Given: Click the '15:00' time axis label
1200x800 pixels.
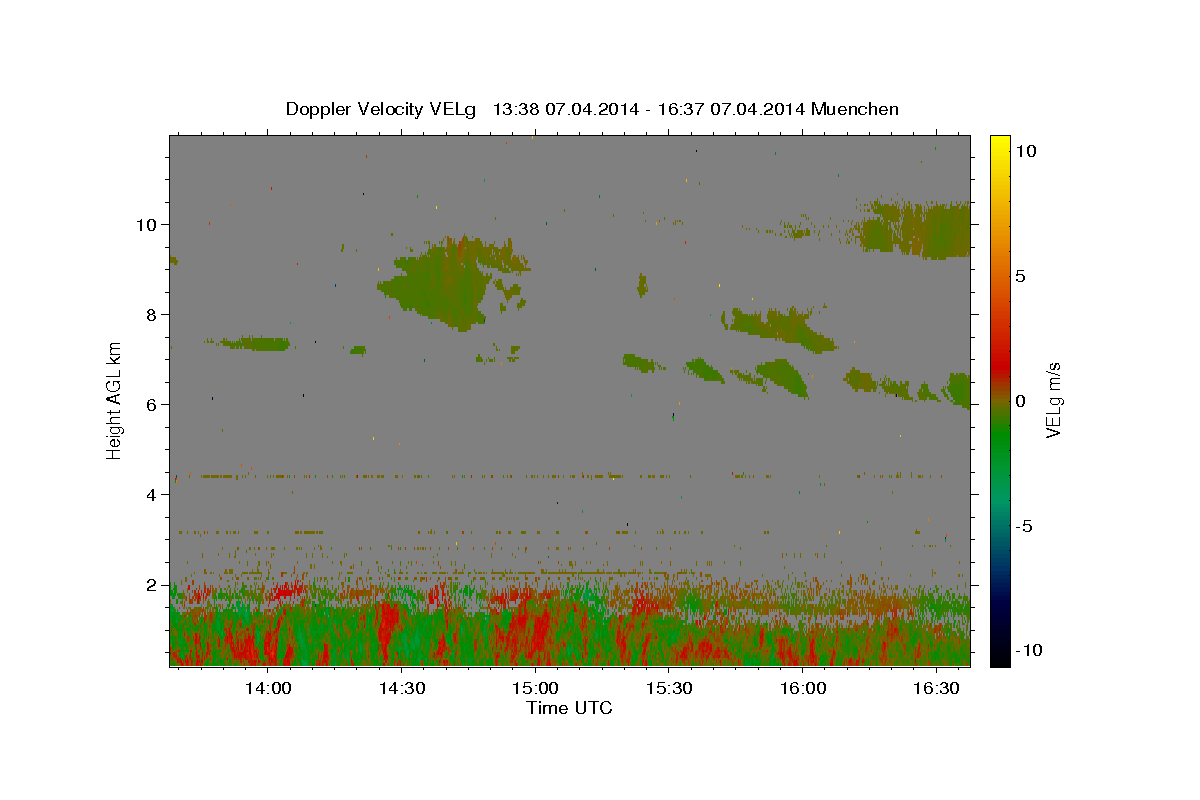Looking at the screenshot, I should tap(535, 688).
